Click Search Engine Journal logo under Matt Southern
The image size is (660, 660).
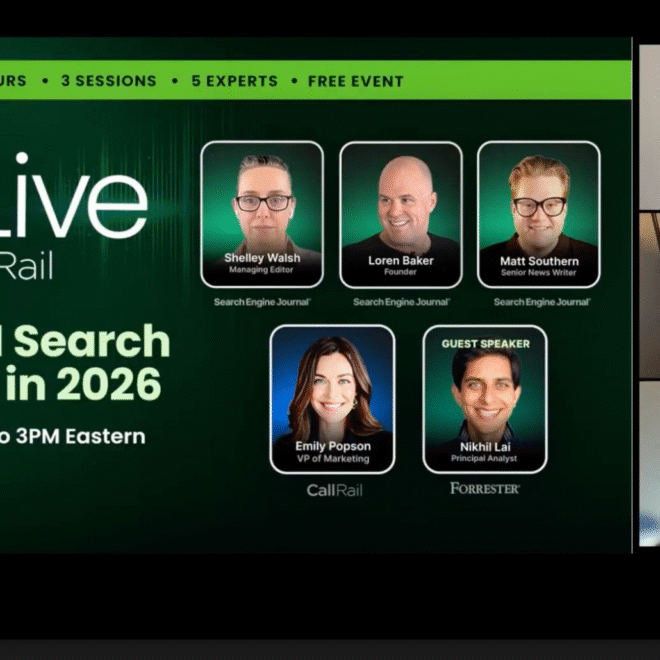[542, 302]
